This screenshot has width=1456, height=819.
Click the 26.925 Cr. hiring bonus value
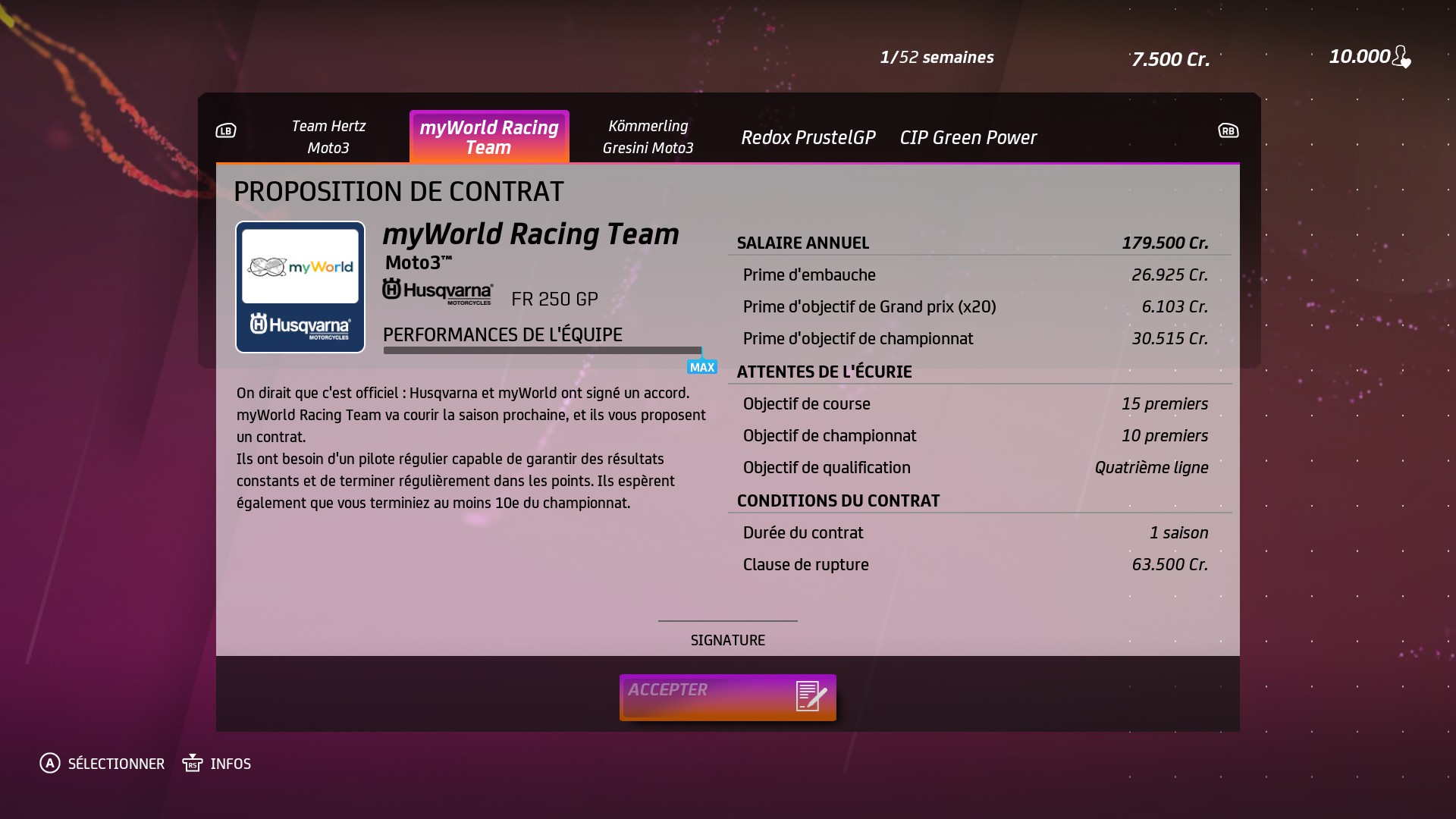(x=1170, y=275)
